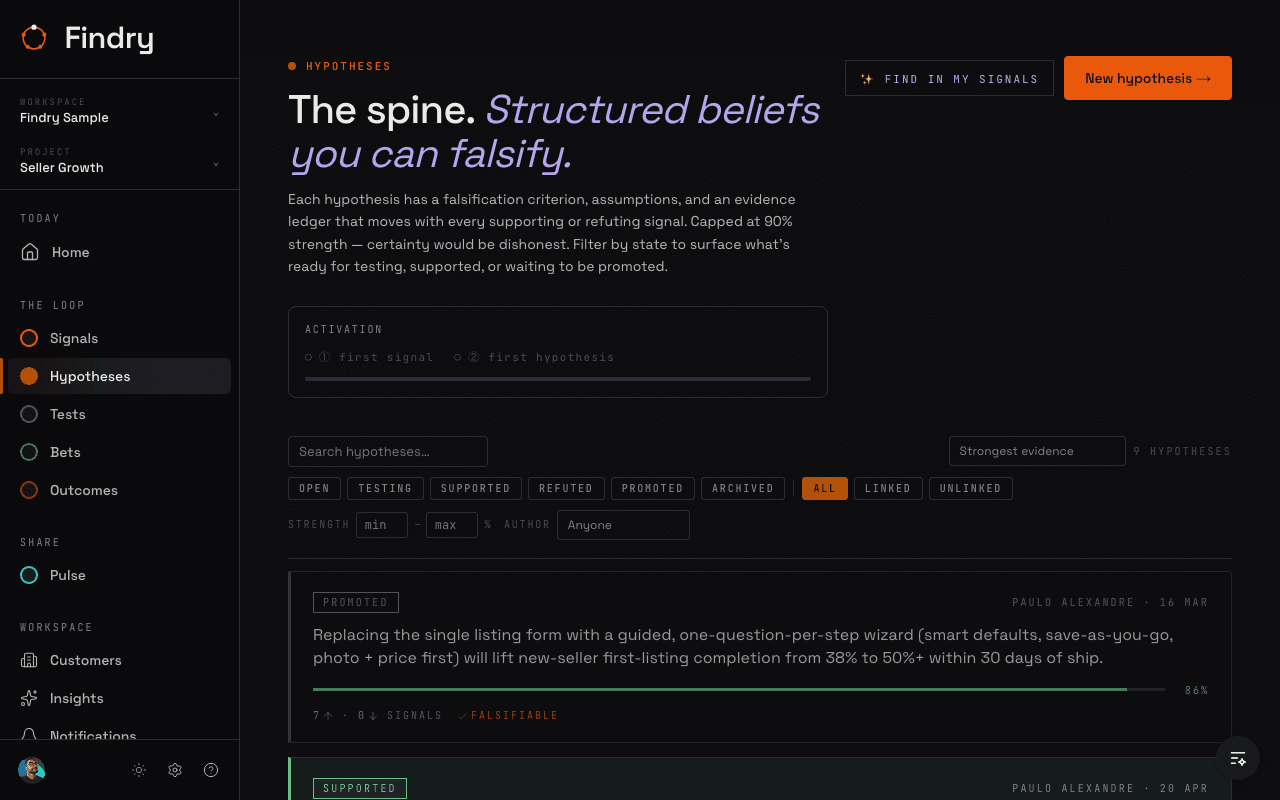Click the New hypothesis button

click(1148, 78)
